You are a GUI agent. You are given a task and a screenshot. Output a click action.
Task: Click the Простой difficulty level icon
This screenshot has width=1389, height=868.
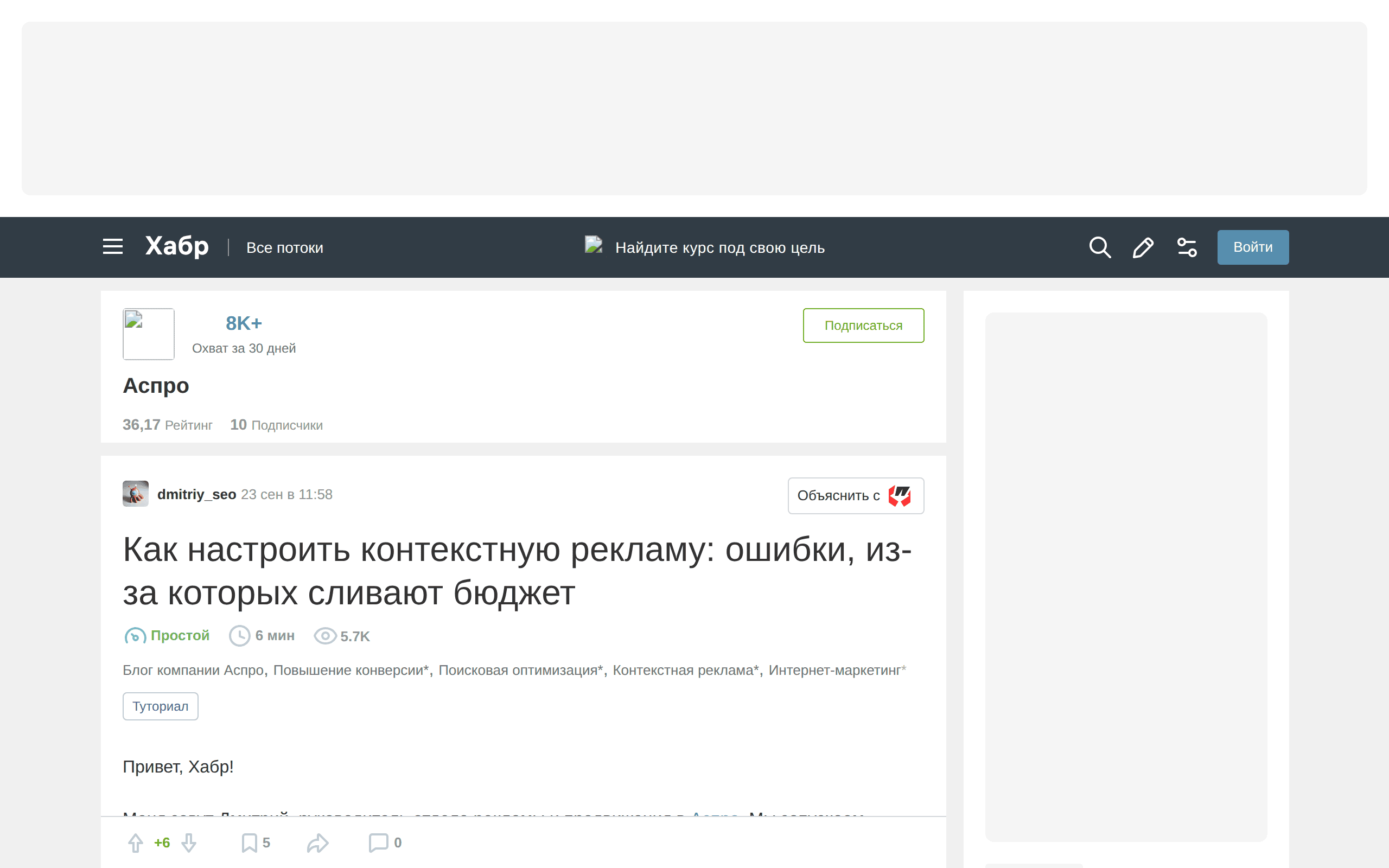pyautogui.click(x=135, y=635)
